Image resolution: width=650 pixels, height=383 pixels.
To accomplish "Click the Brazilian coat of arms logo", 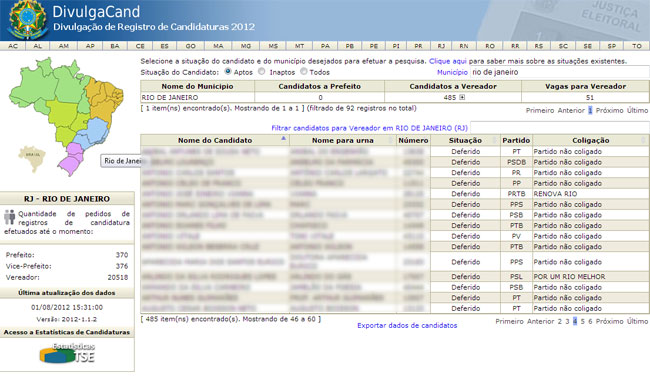I will 28,19.
